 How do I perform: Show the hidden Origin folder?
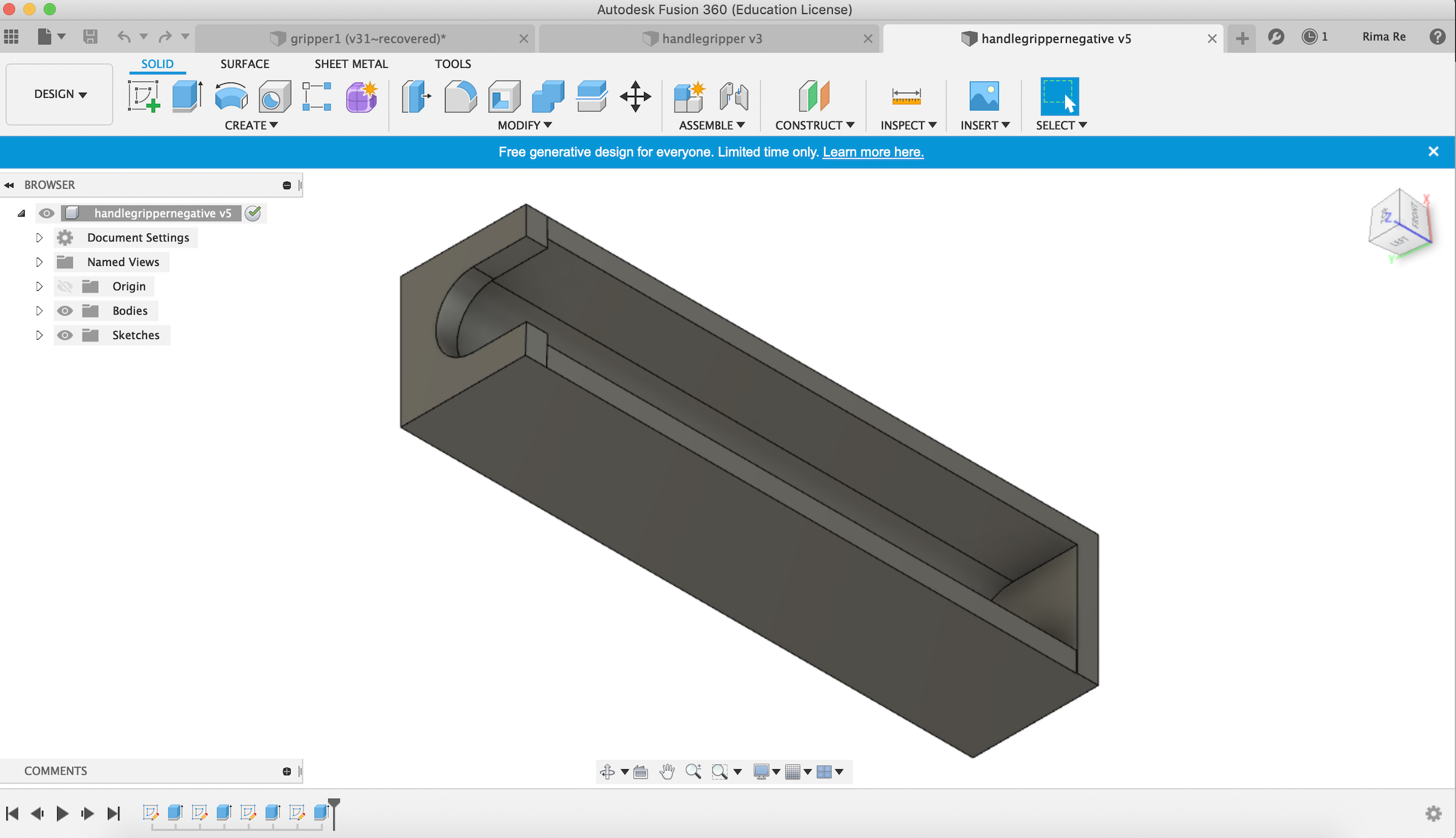[65, 286]
